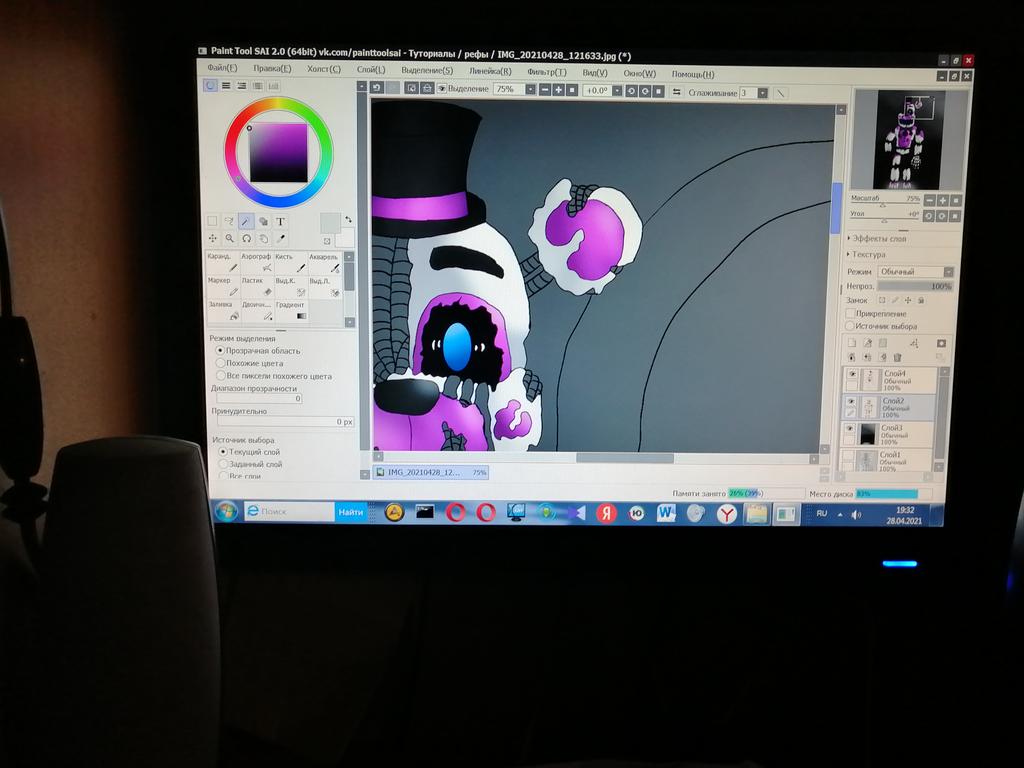
Task: Select the Градиент gradient tool
Action: click(291, 311)
